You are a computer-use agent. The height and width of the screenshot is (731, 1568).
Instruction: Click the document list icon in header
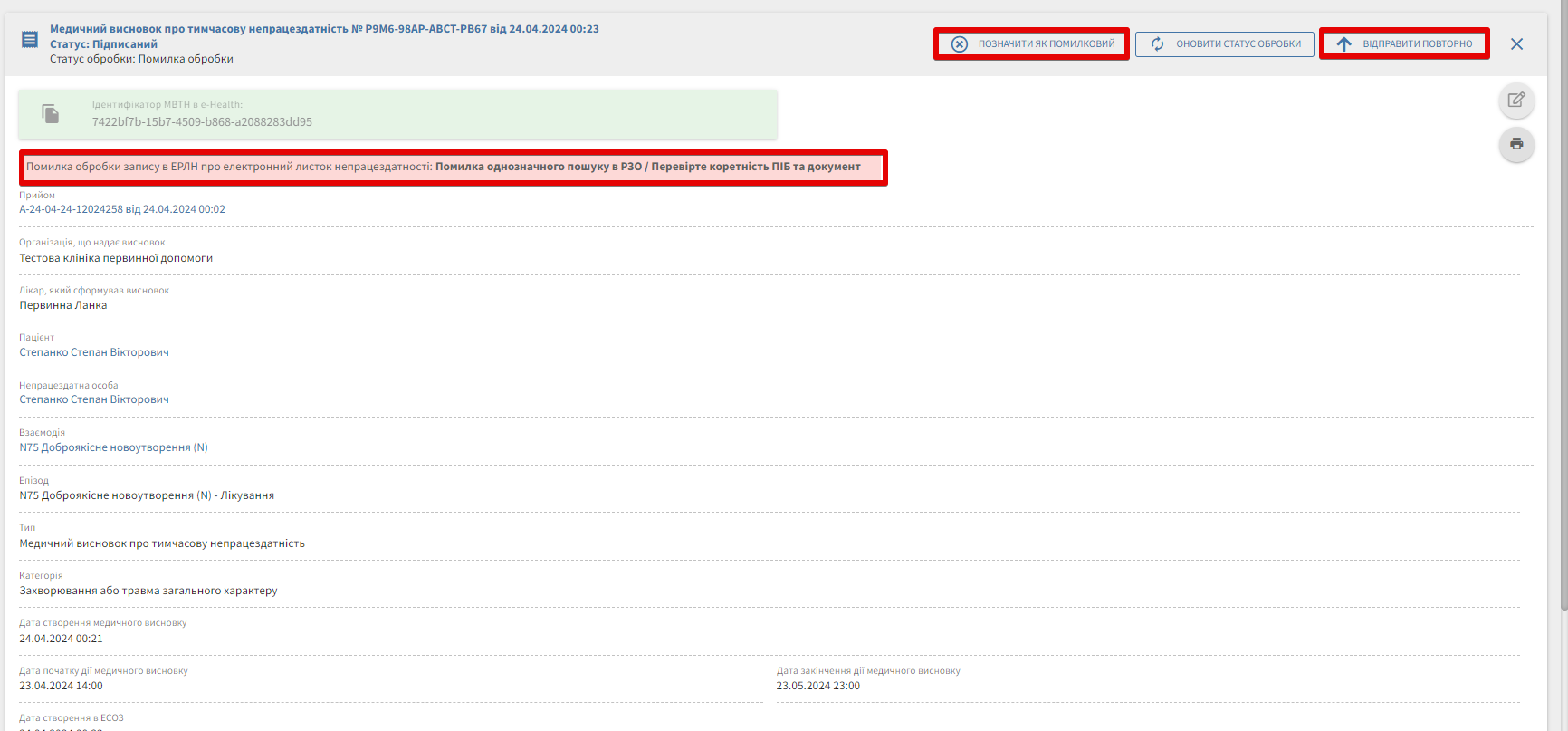(30, 40)
